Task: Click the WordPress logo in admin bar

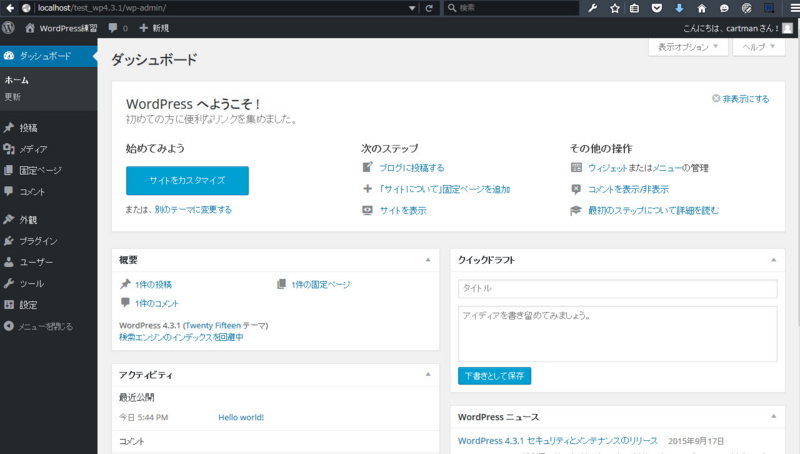Action: click(x=8, y=28)
